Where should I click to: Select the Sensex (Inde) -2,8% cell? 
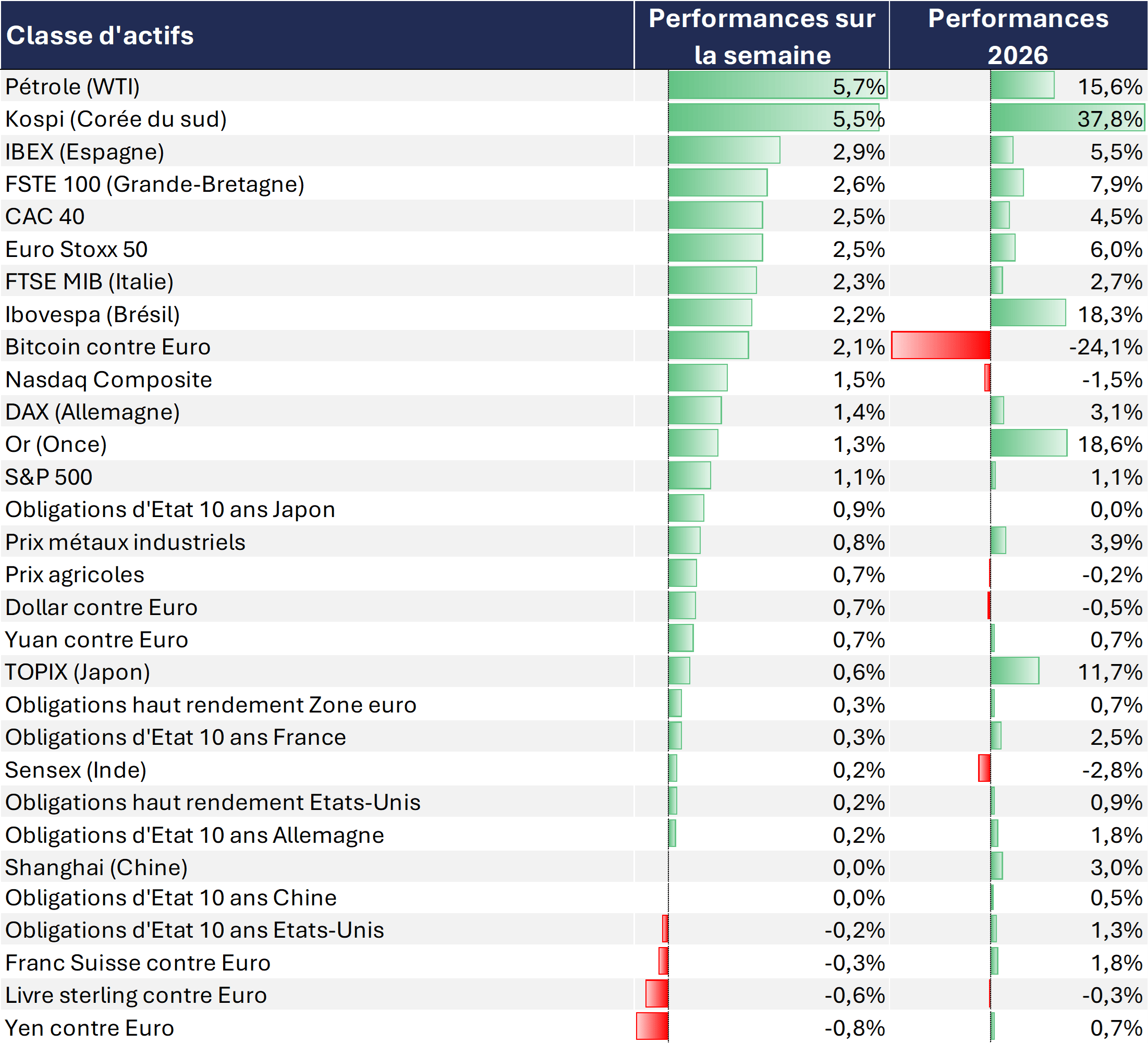click(x=1111, y=770)
